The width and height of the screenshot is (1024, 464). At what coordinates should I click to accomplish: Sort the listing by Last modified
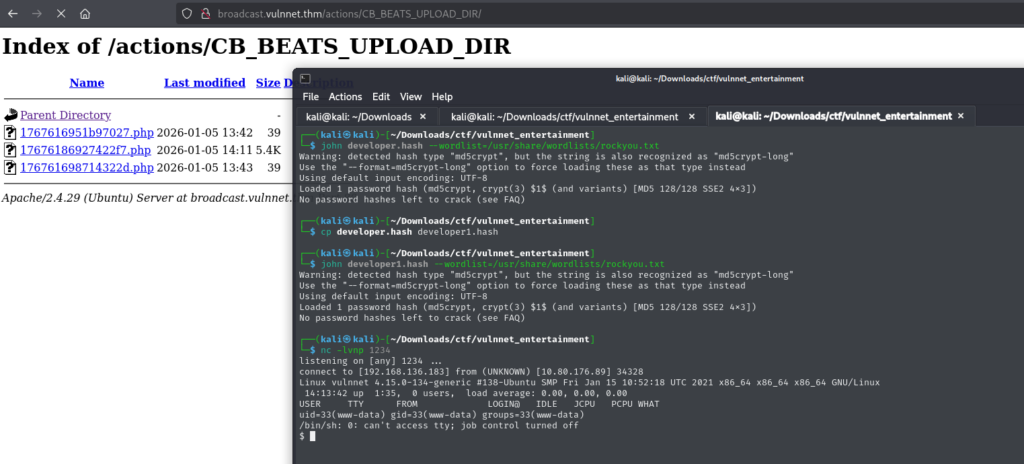[x=204, y=83]
